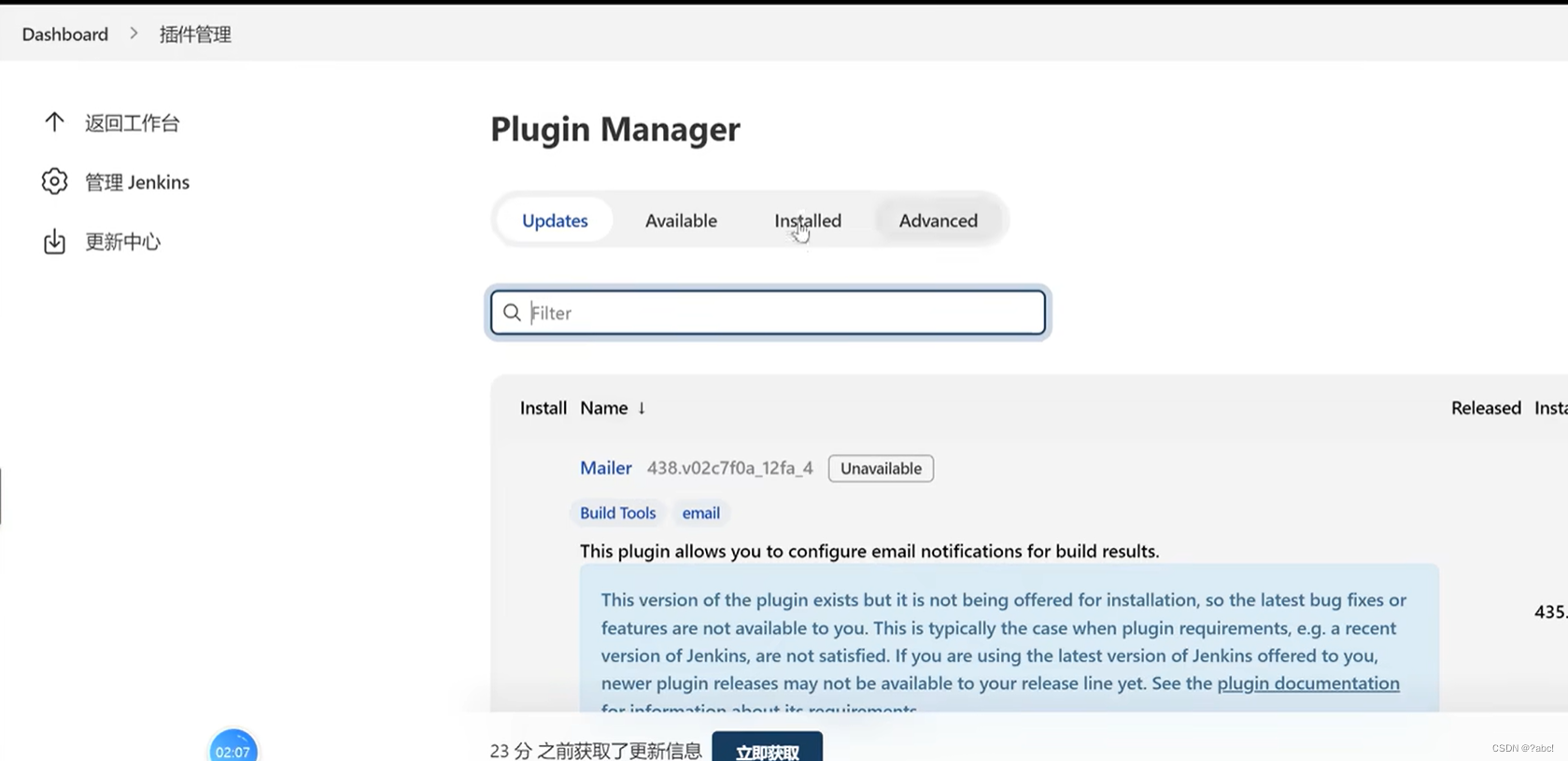1568x761 pixels.
Task: Focus the Filter search field
Action: [768, 313]
